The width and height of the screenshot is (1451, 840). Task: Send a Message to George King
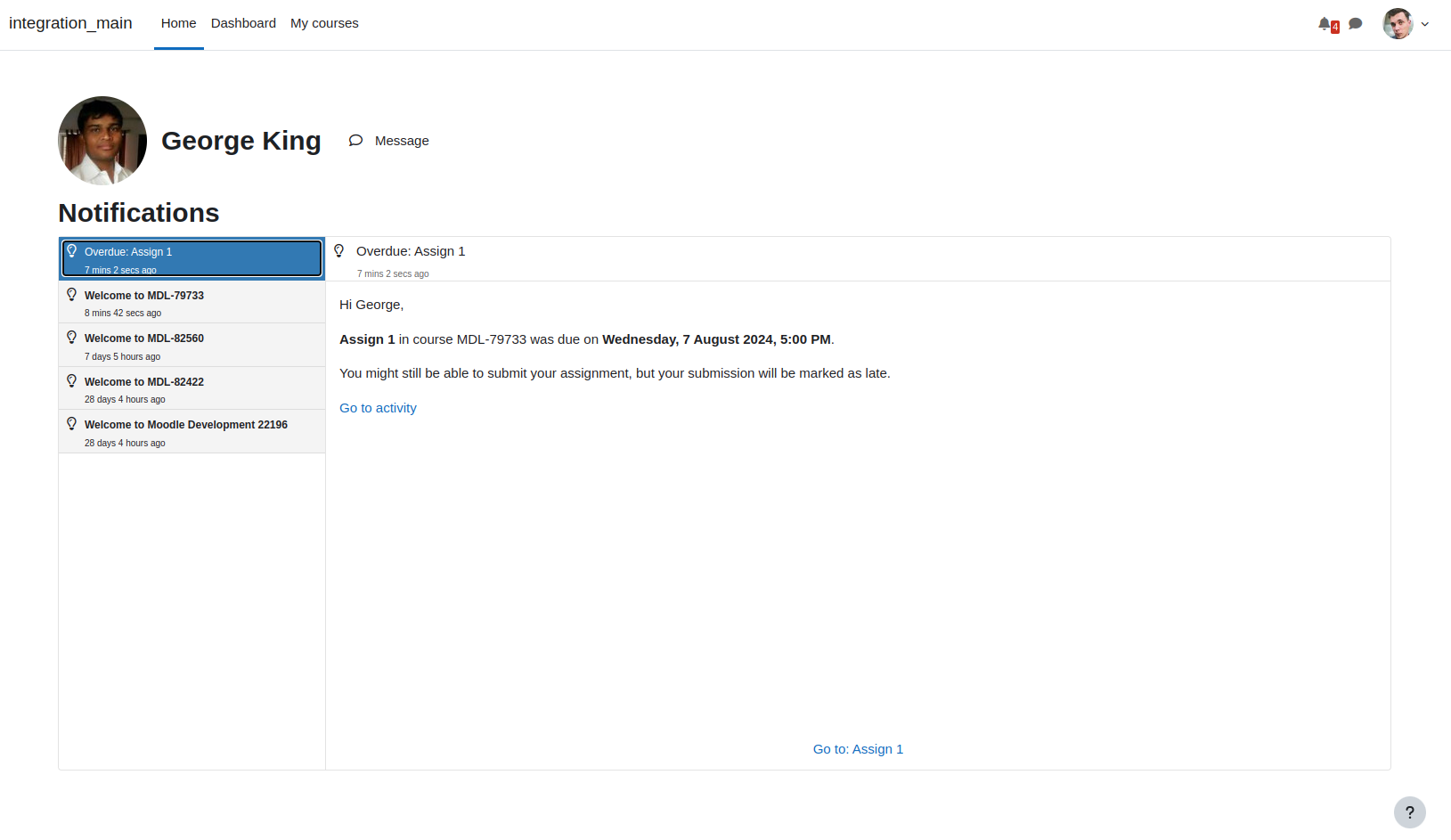coord(388,141)
